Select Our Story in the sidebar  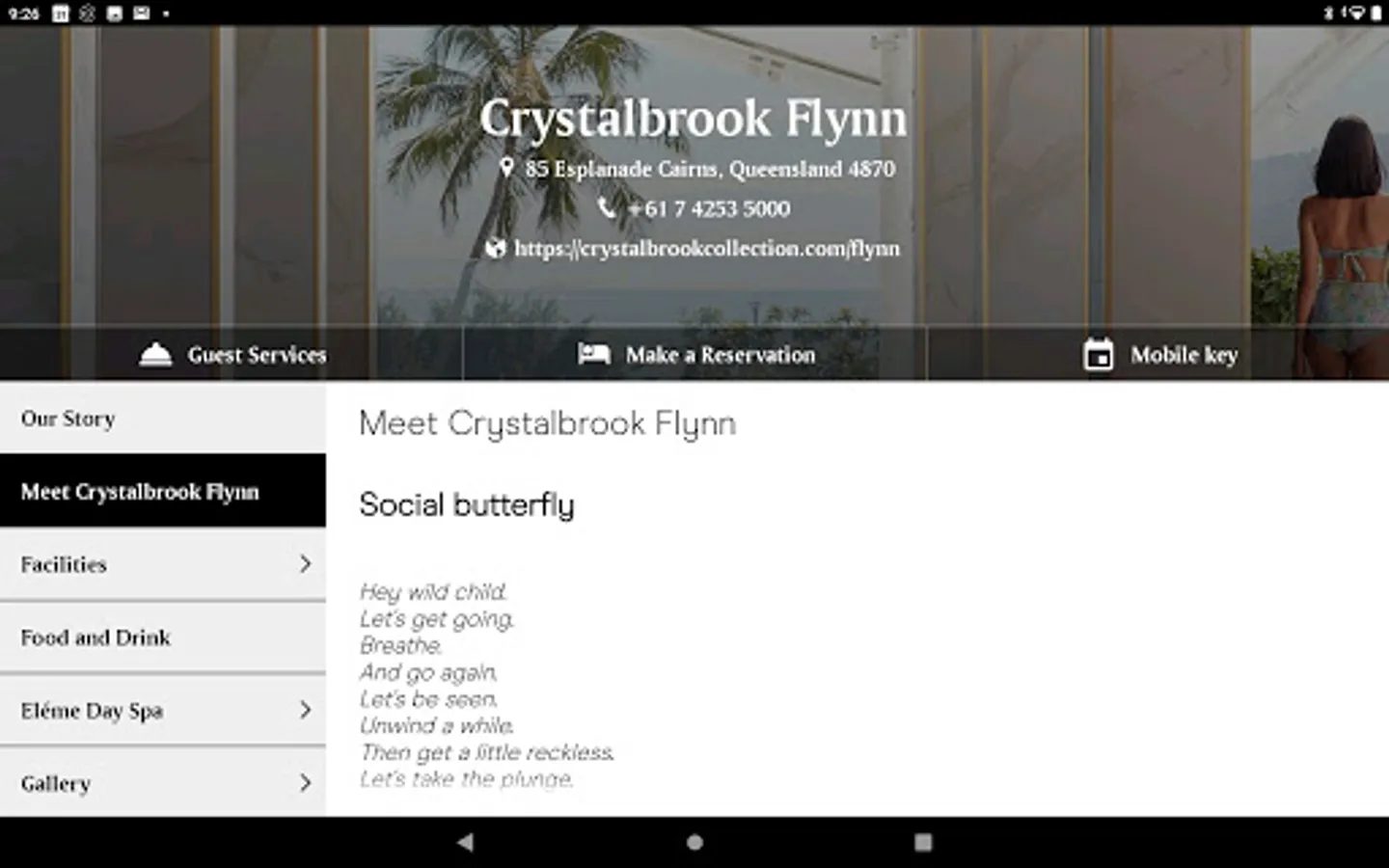163,418
